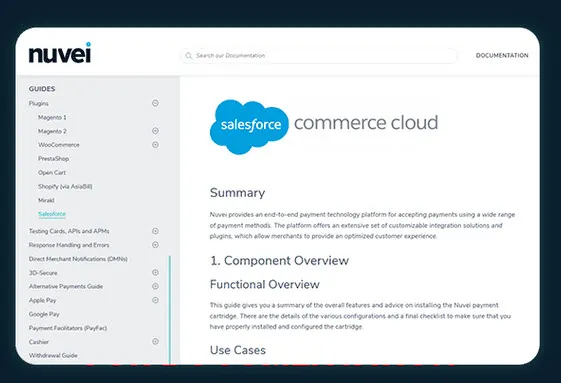561x383 pixels.
Task: Open Direct Merchant Notifications (DMNs)
Action: point(78,259)
